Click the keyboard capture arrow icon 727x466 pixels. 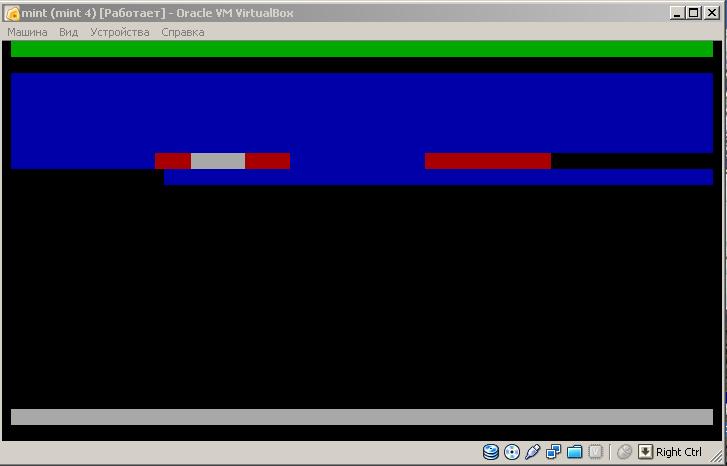(x=645, y=451)
